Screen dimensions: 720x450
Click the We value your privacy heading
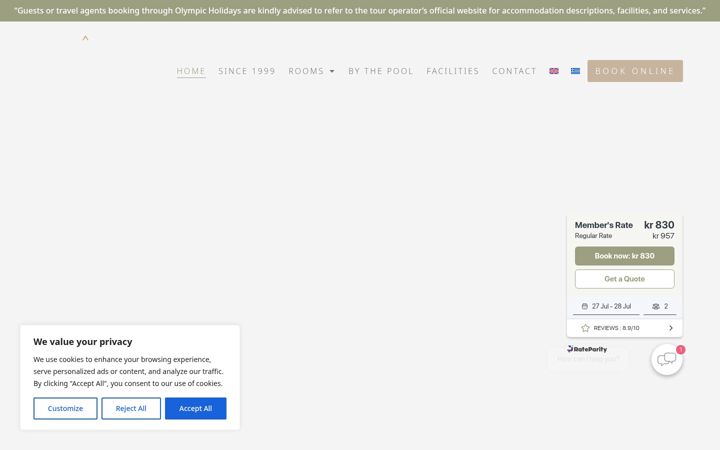(x=83, y=342)
